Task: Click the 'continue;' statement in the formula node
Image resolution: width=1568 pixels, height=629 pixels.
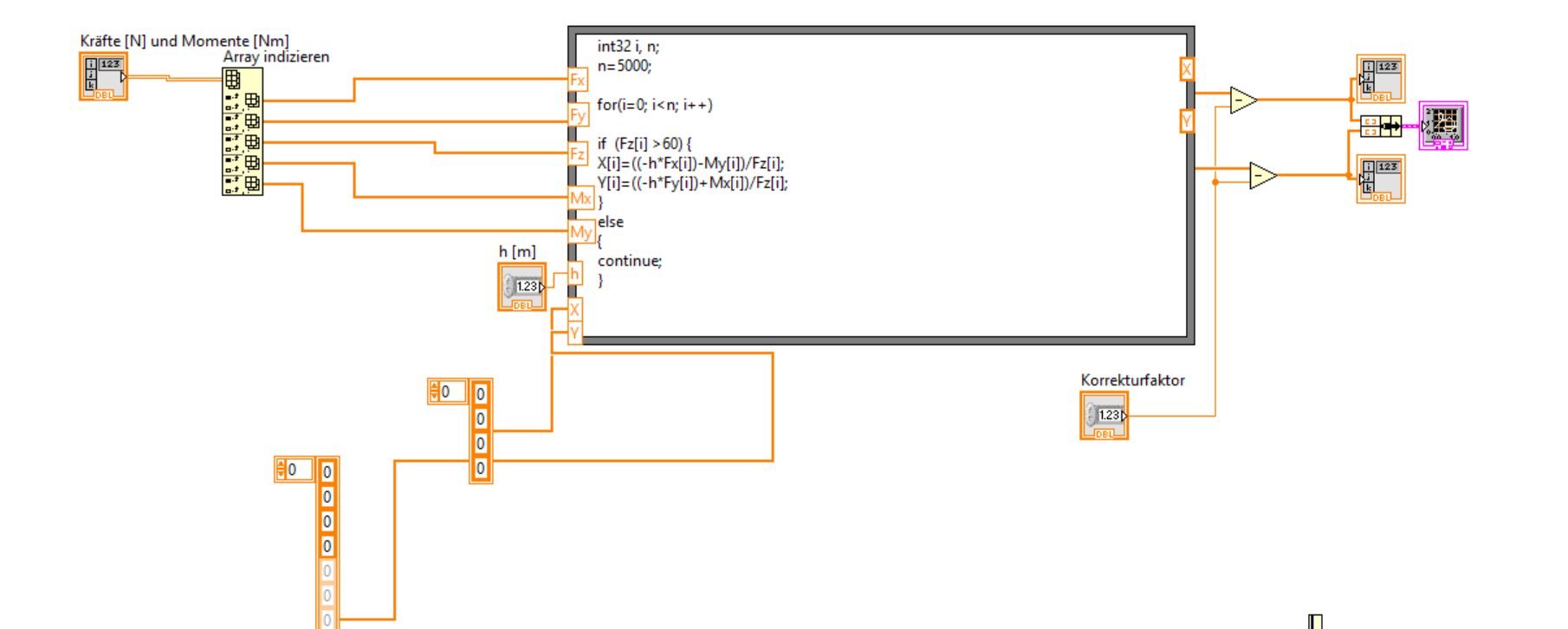Action: tap(630, 261)
